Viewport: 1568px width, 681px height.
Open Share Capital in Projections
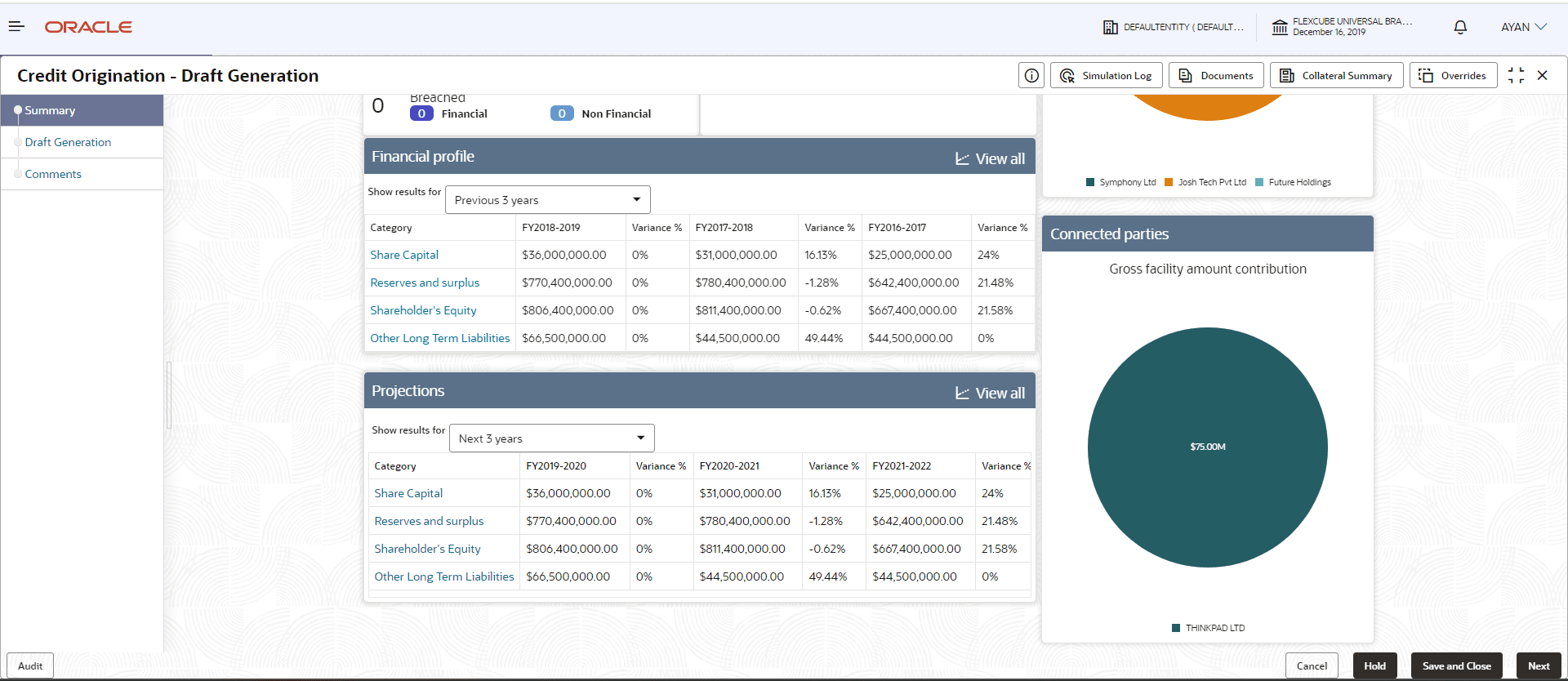(408, 493)
